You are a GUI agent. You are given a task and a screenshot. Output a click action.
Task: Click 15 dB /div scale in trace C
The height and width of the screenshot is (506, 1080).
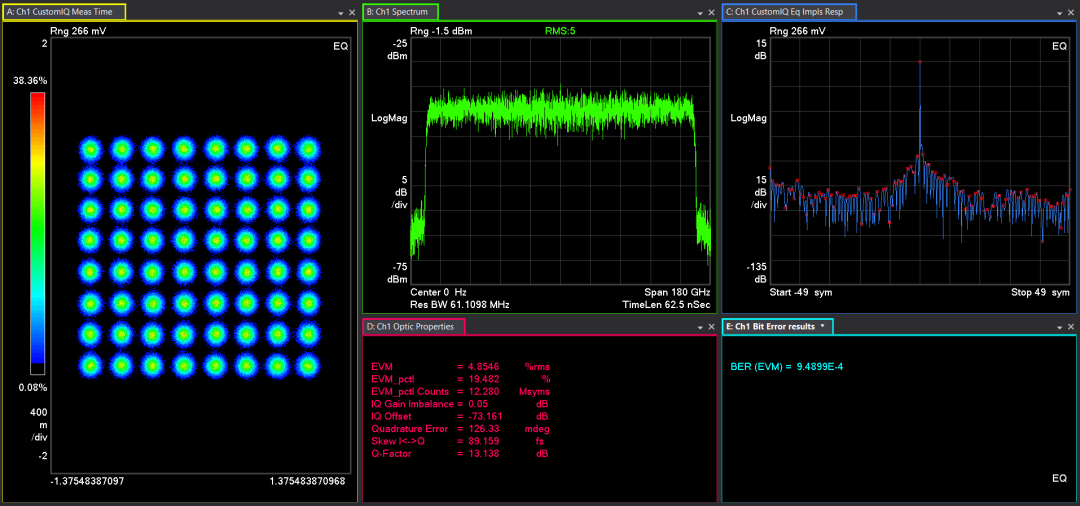coord(758,192)
